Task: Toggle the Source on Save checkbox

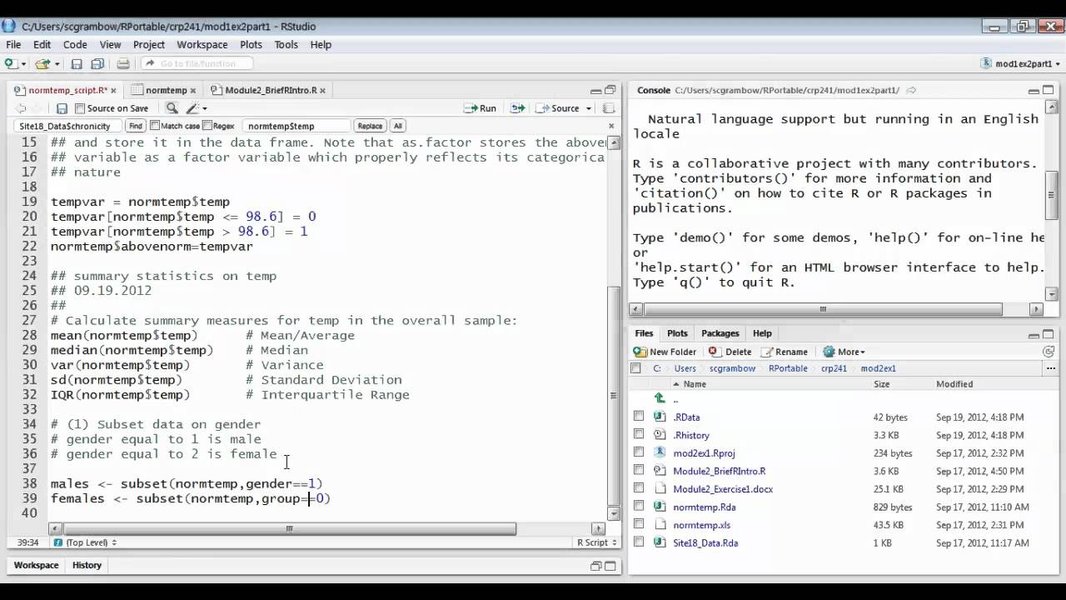Action: click(x=80, y=108)
